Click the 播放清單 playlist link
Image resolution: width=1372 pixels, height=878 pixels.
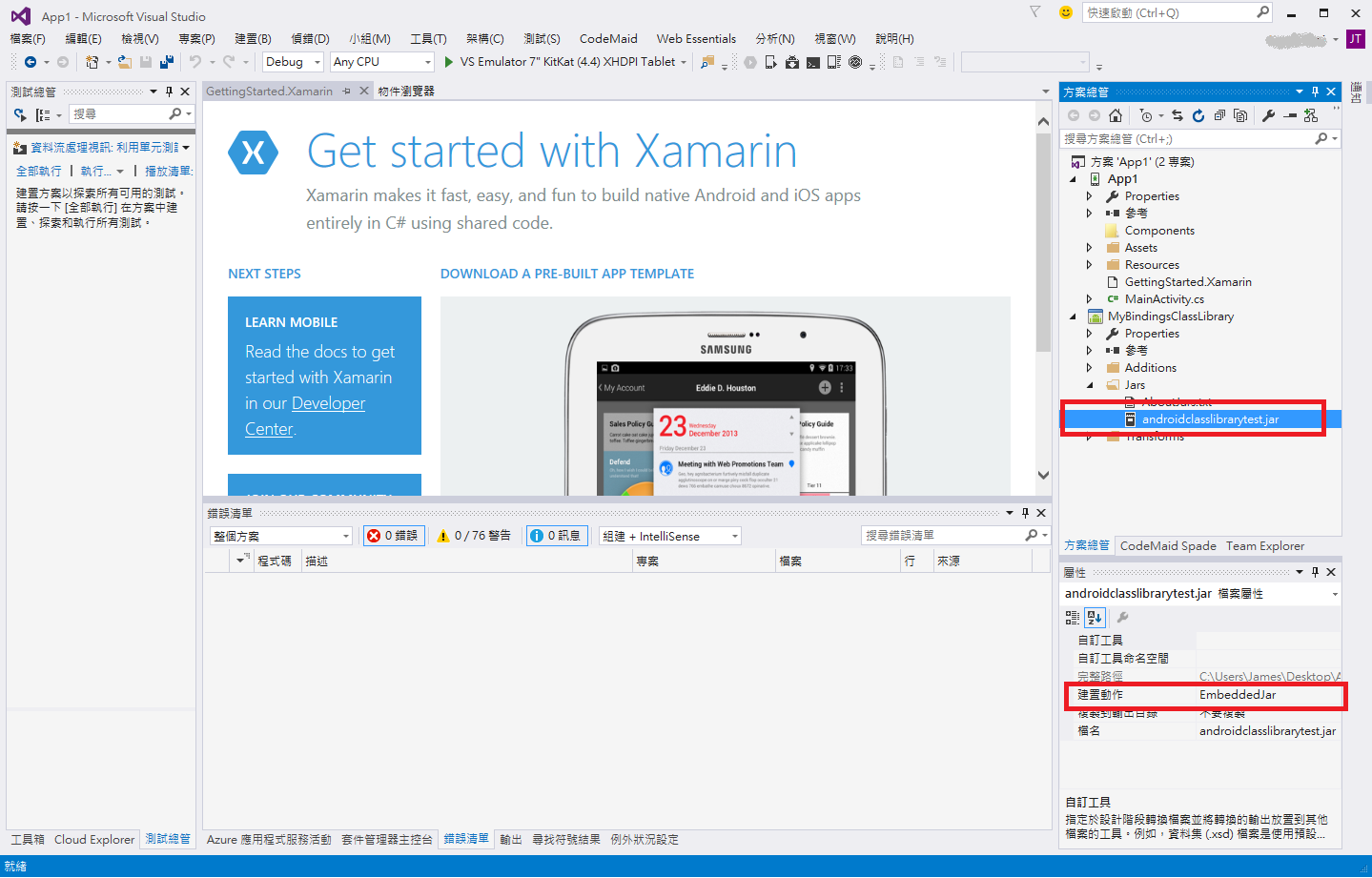pos(169,171)
